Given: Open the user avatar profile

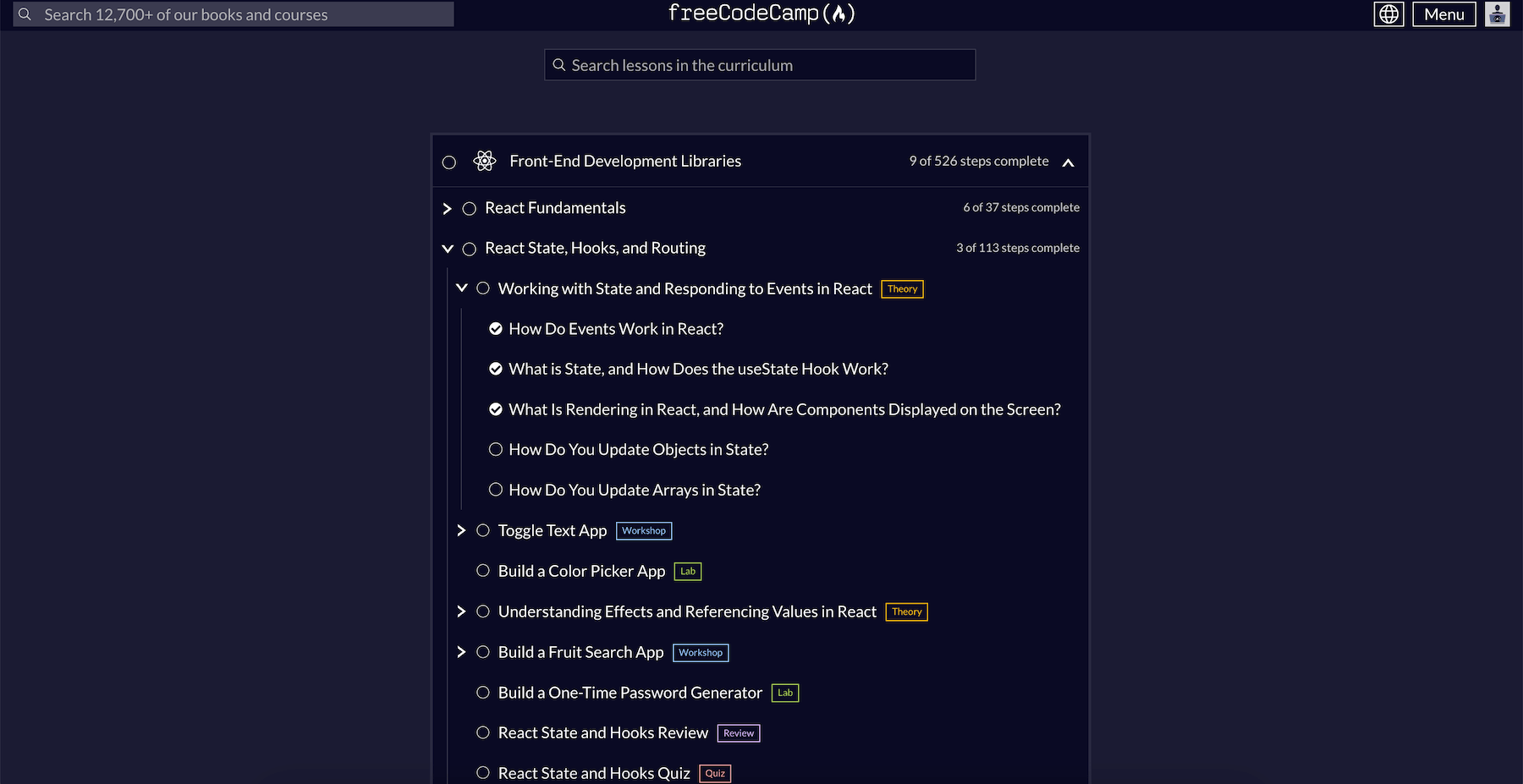Looking at the screenshot, I should tap(1497, 14).
